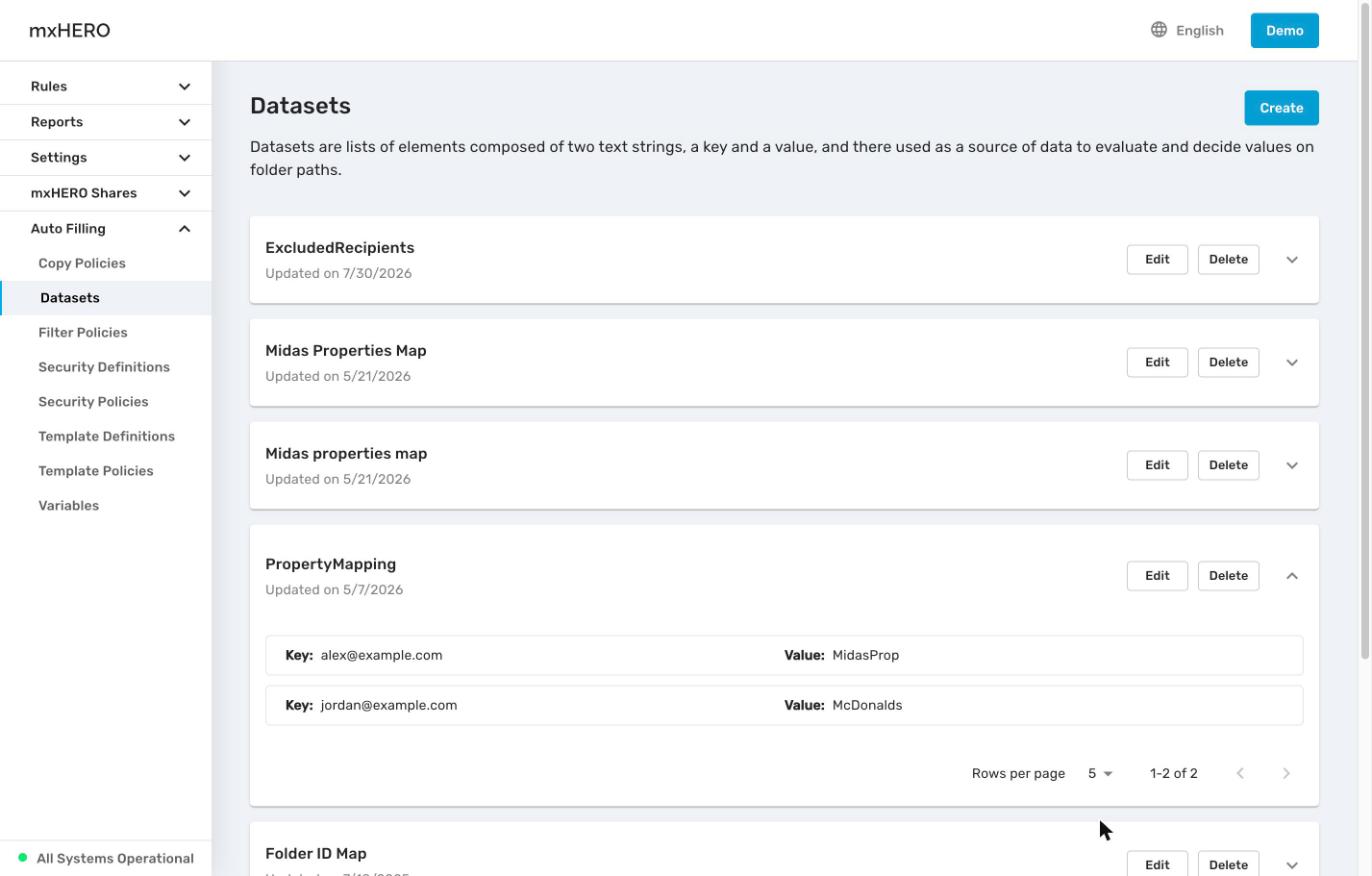Click the green system status dot
The height and width of the screenshot is (876, 1372).
point(23,858)
